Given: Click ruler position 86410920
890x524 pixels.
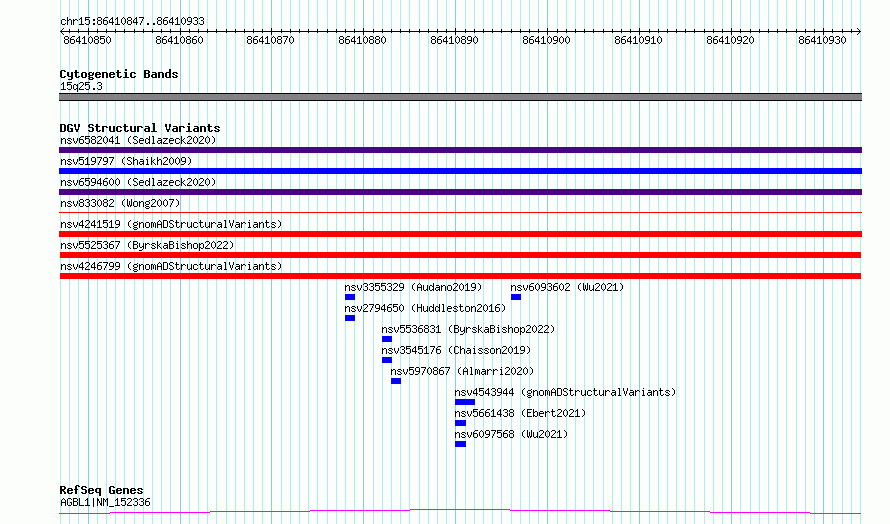Looking at the screenshot, I should pyautogui.click(x=730, y=40).
